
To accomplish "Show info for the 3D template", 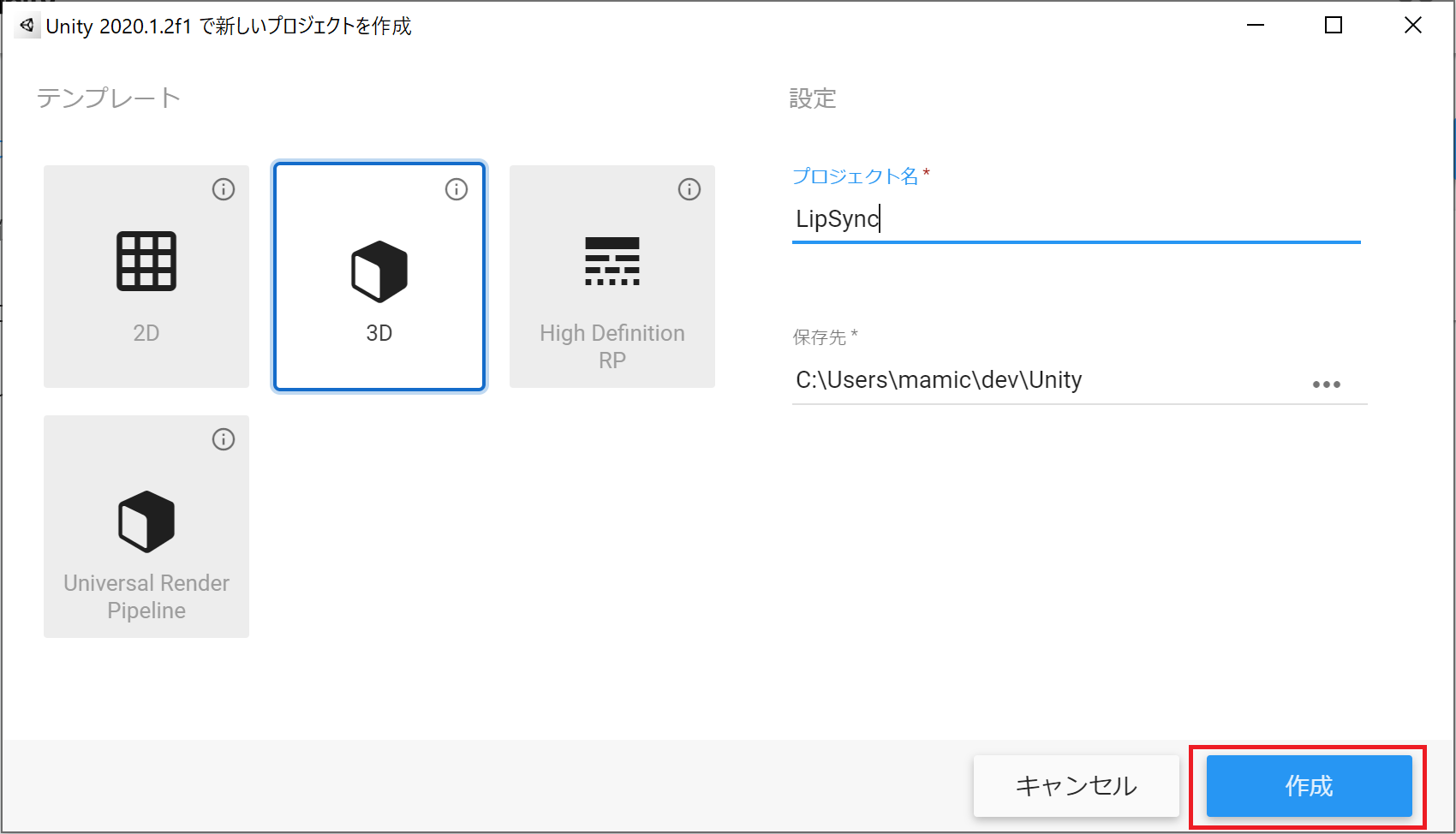I will (456, 189).
